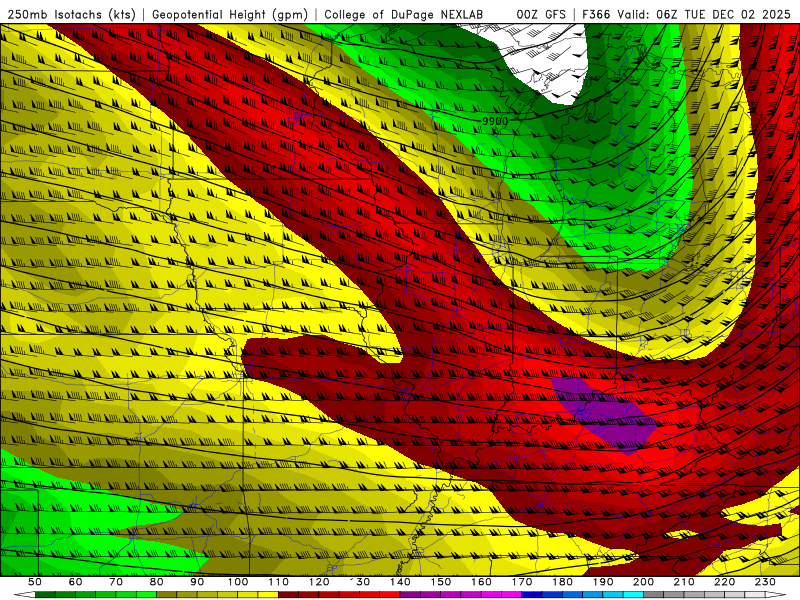
Task: Click the legend value '200'
Action: click(643, 582)
